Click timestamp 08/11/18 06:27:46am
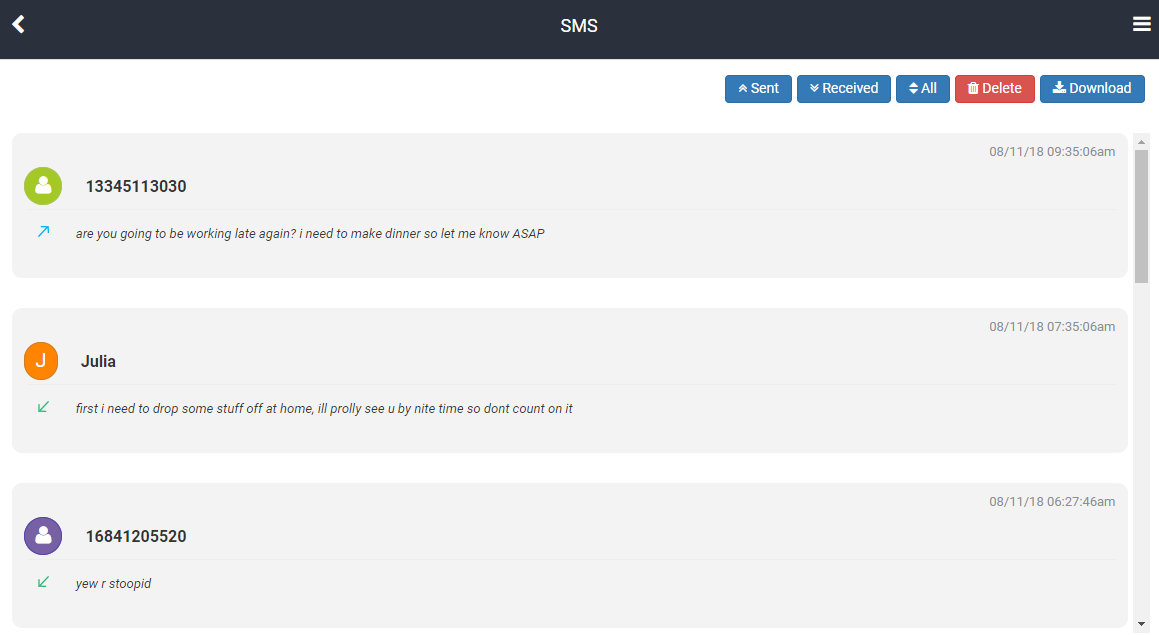This screenshot has width=1159, height=635. 1052,502
